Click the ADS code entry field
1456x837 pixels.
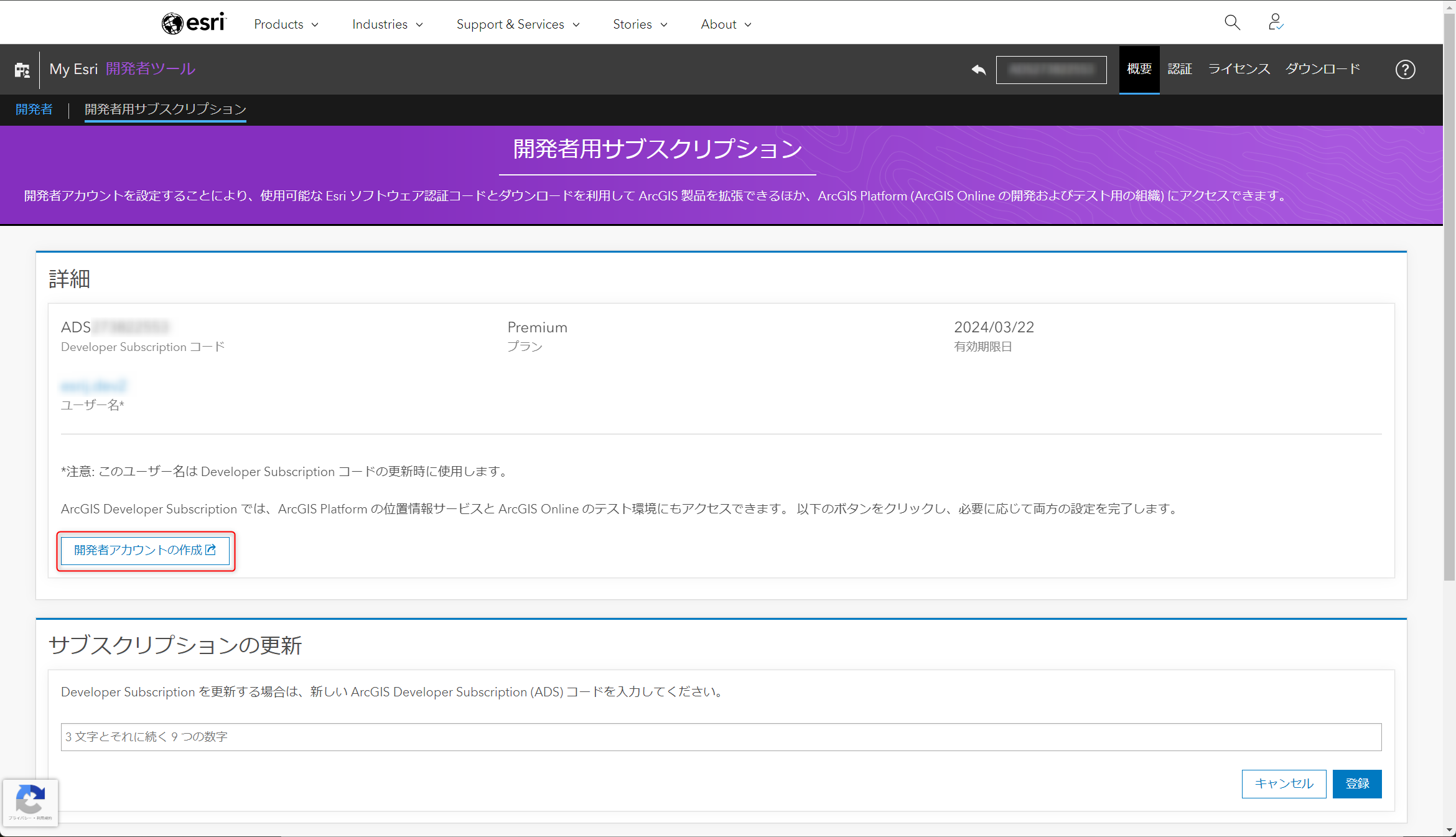click(x=721, y=737)
